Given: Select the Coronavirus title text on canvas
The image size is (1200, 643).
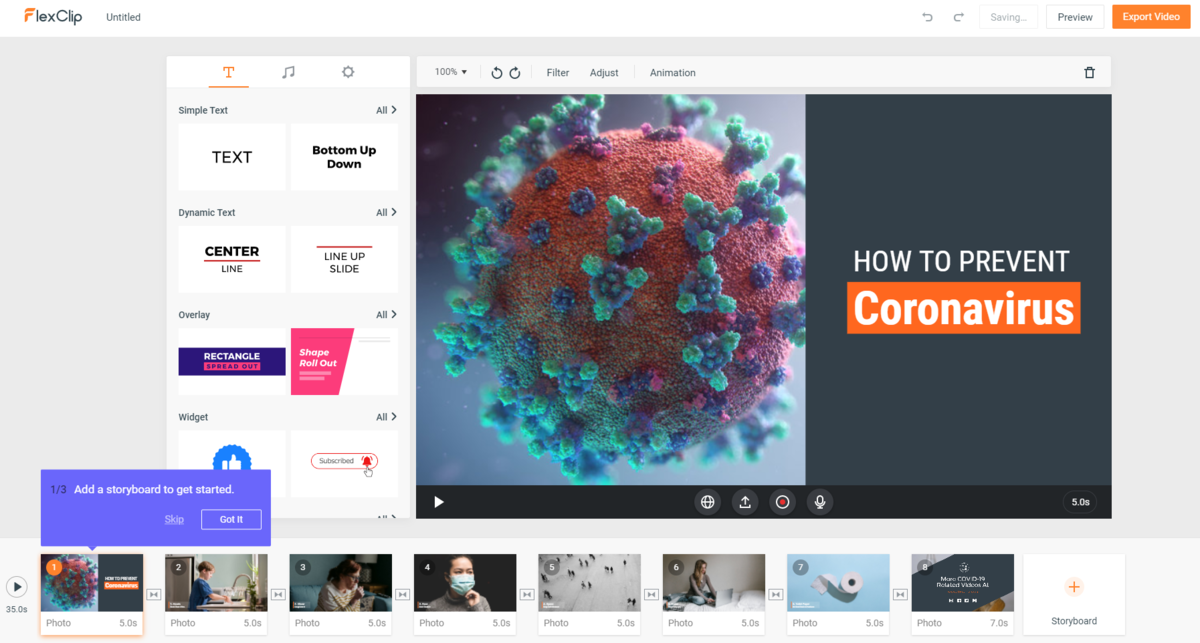Looking at the screenshot, I should click(964, 308).
